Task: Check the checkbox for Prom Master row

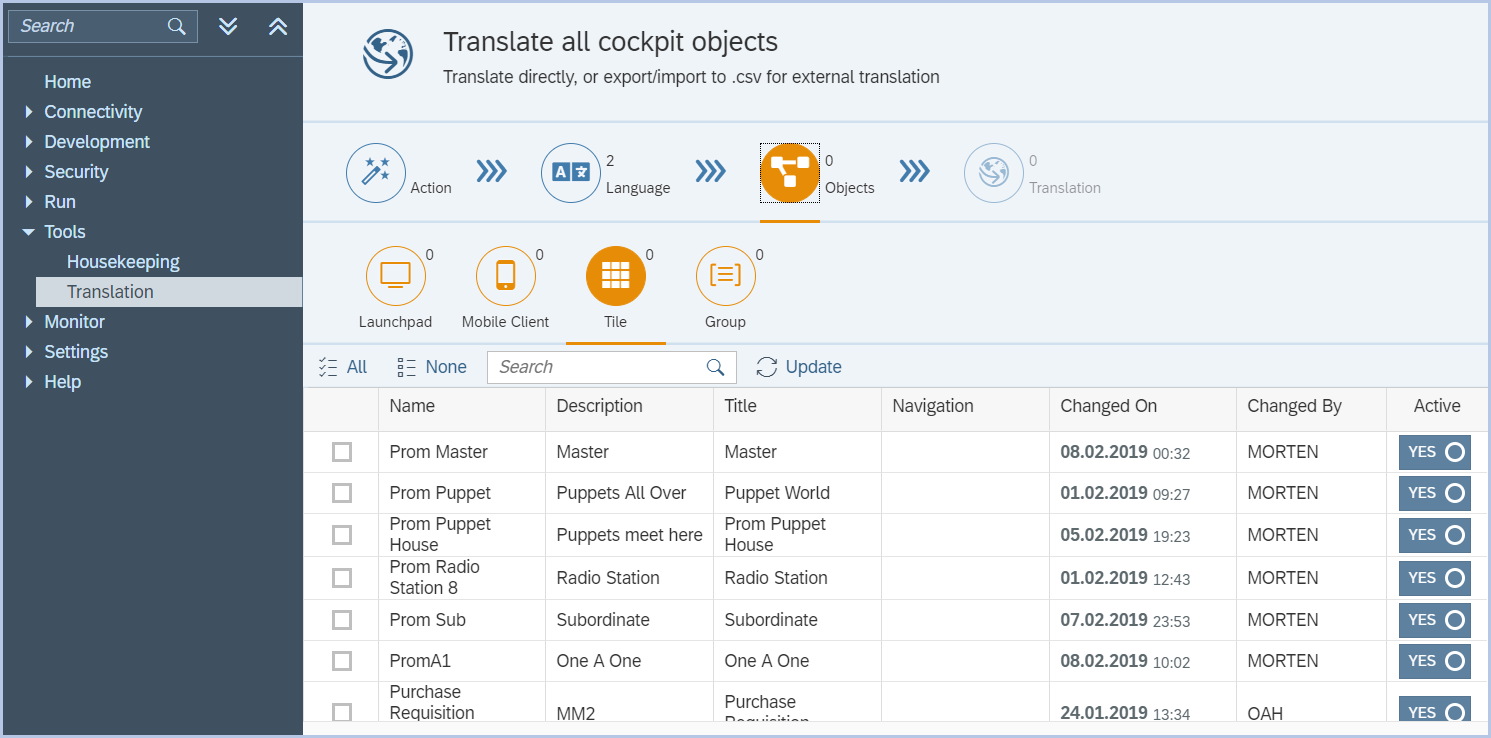Action: [341, 451]
